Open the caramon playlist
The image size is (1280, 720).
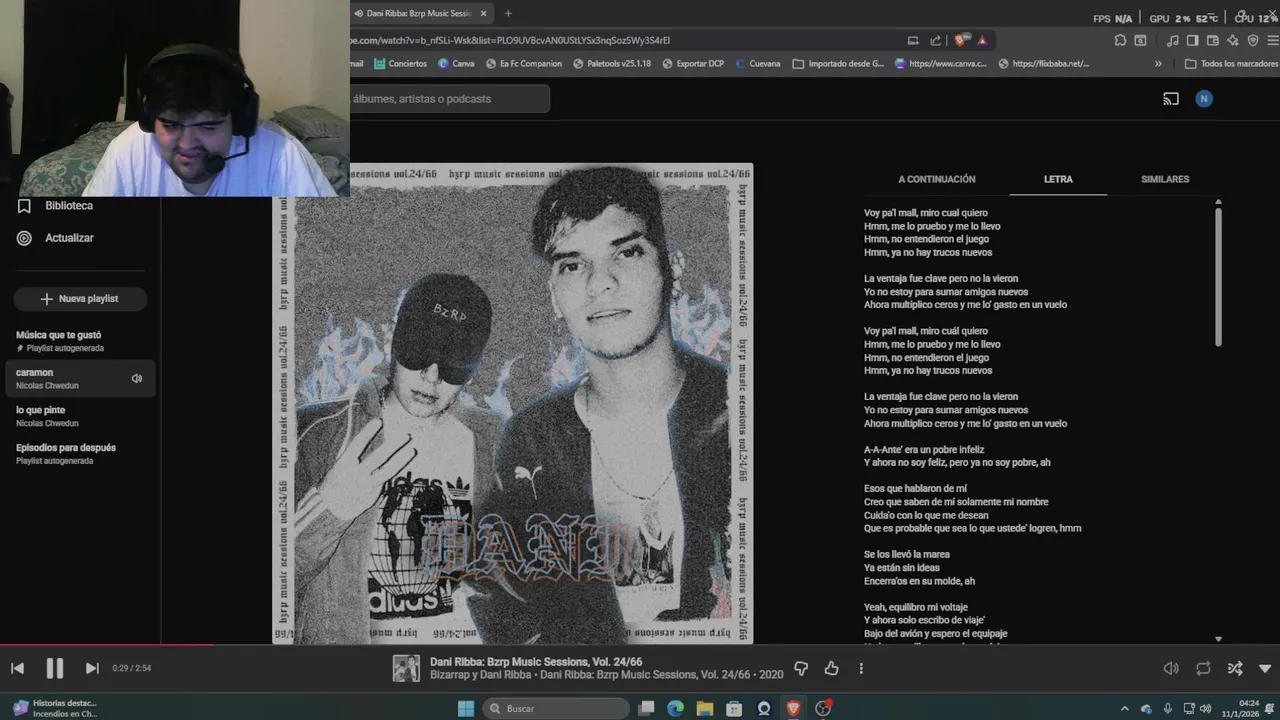[80, 378]
